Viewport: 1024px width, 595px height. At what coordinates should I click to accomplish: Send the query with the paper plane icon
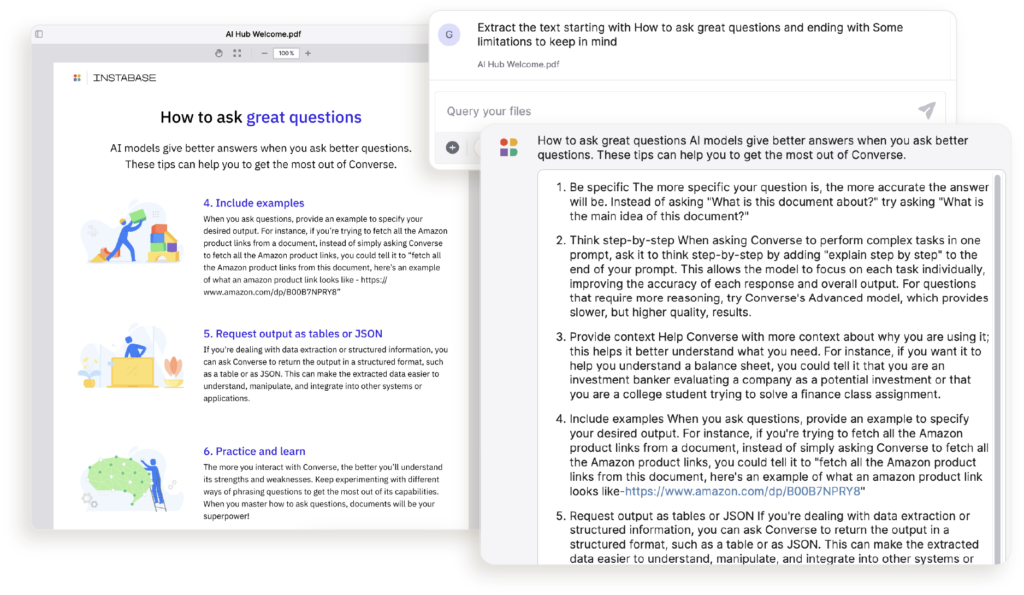[927, 110]
